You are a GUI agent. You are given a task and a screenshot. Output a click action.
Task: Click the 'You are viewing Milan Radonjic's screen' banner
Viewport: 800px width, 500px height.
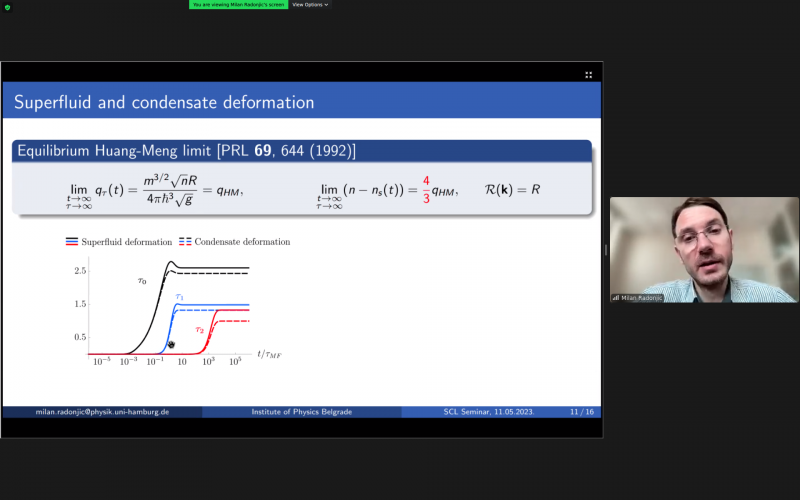click(x=238, y=5)
